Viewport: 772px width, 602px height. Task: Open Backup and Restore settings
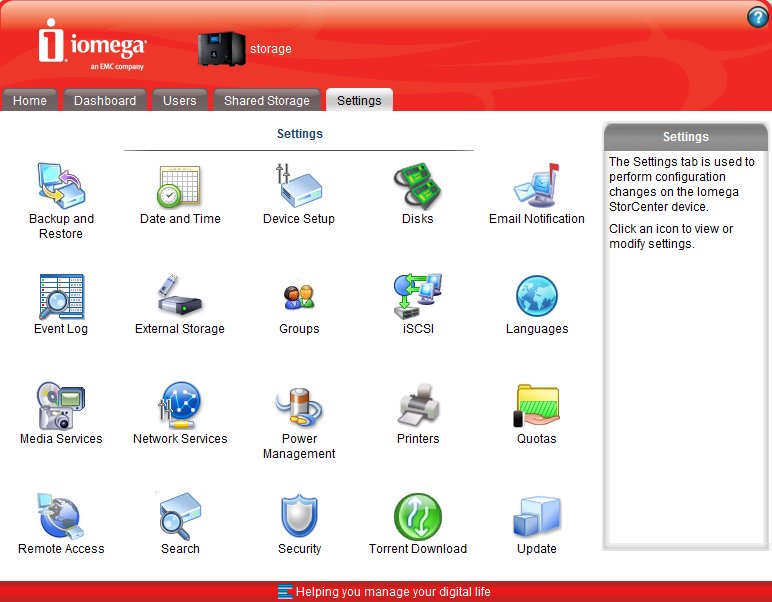tap(61, 186)
